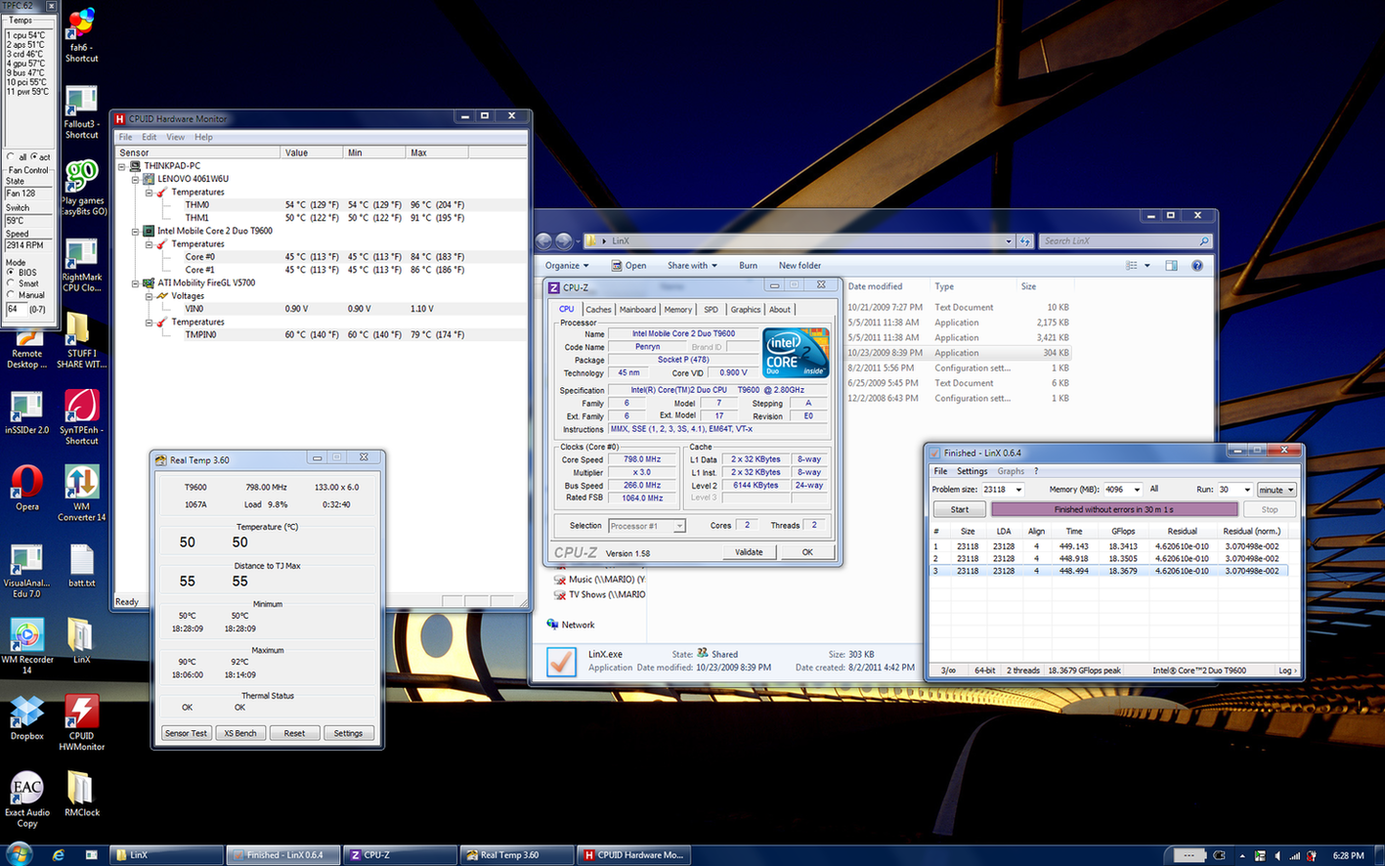The width and height of the screenshot is (1385, 866).
Task: Open the Dropbox desktop icon
Action: 27,717
